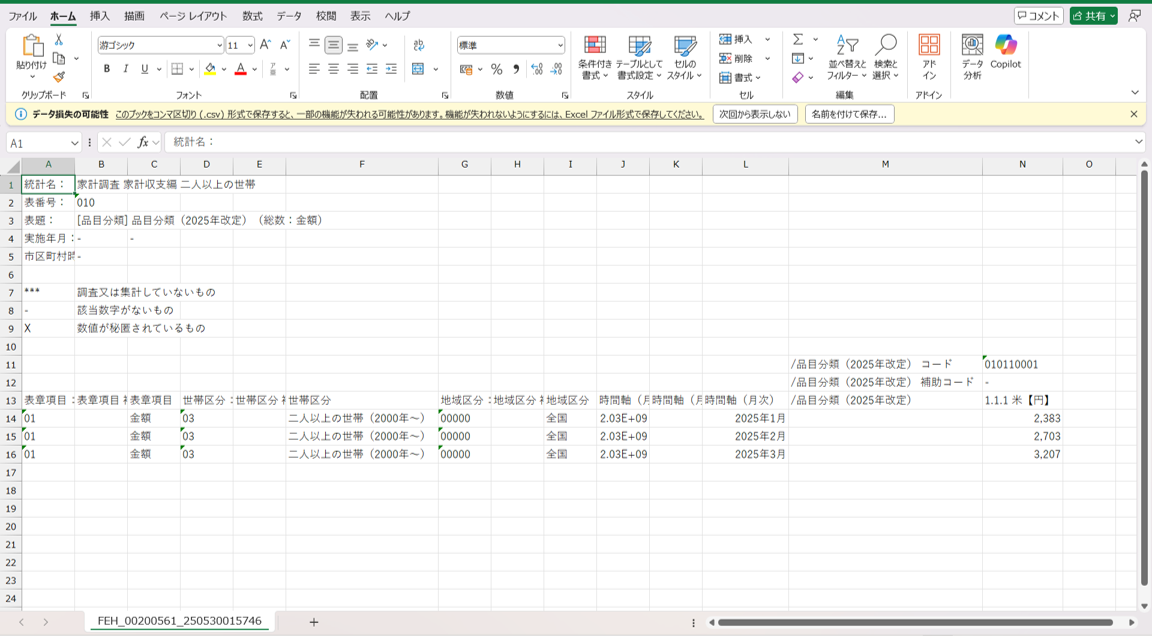Switch to the データ (Data) ribbon tab
This screenshot has width=1152, height=636.
[289, 16]
